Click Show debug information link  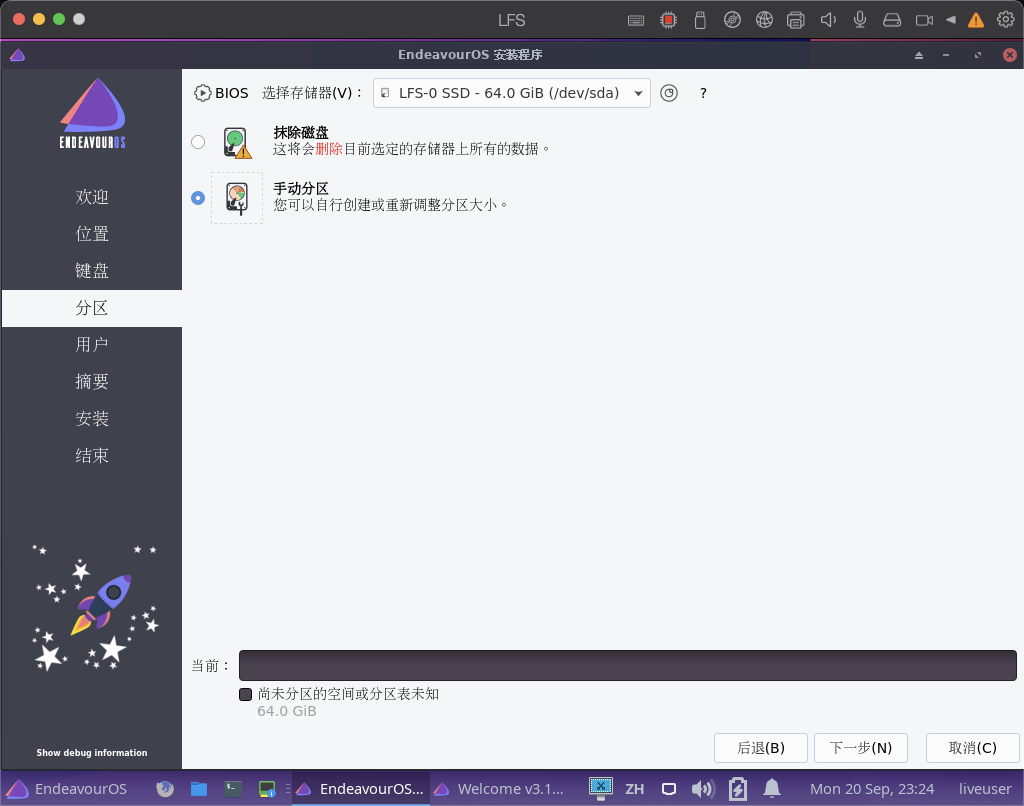(91, 752)
